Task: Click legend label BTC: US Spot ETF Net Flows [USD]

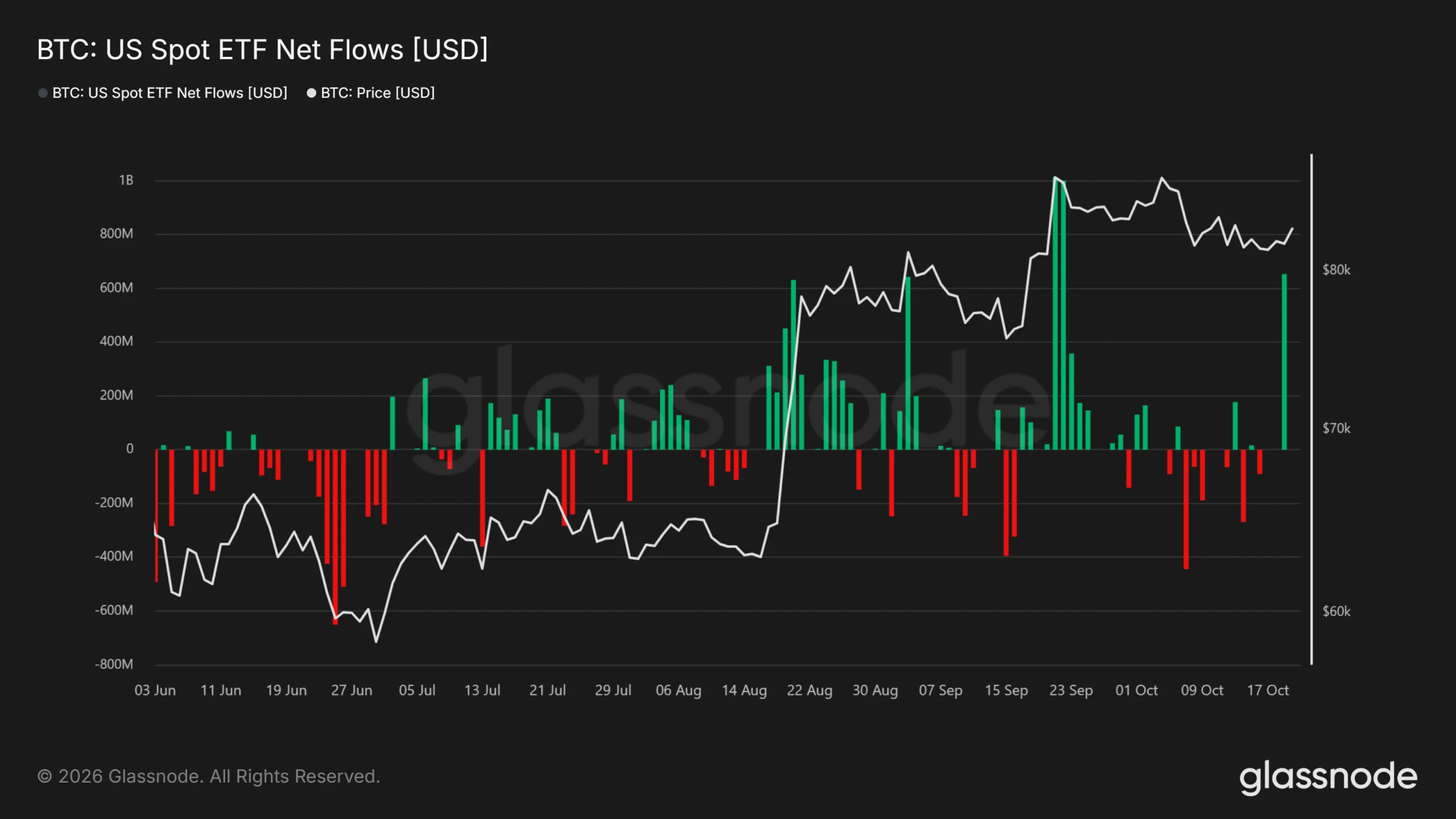Action: (169, 93)
